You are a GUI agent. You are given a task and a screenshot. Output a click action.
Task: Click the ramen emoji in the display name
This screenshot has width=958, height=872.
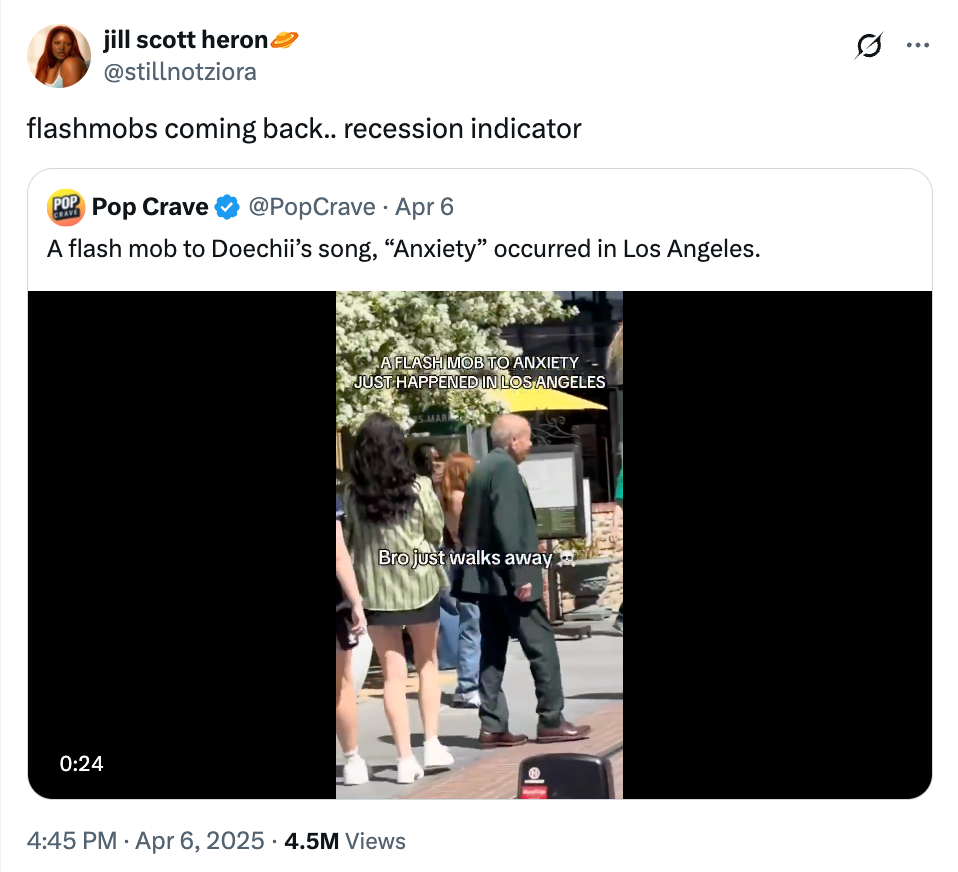point(286,38)
